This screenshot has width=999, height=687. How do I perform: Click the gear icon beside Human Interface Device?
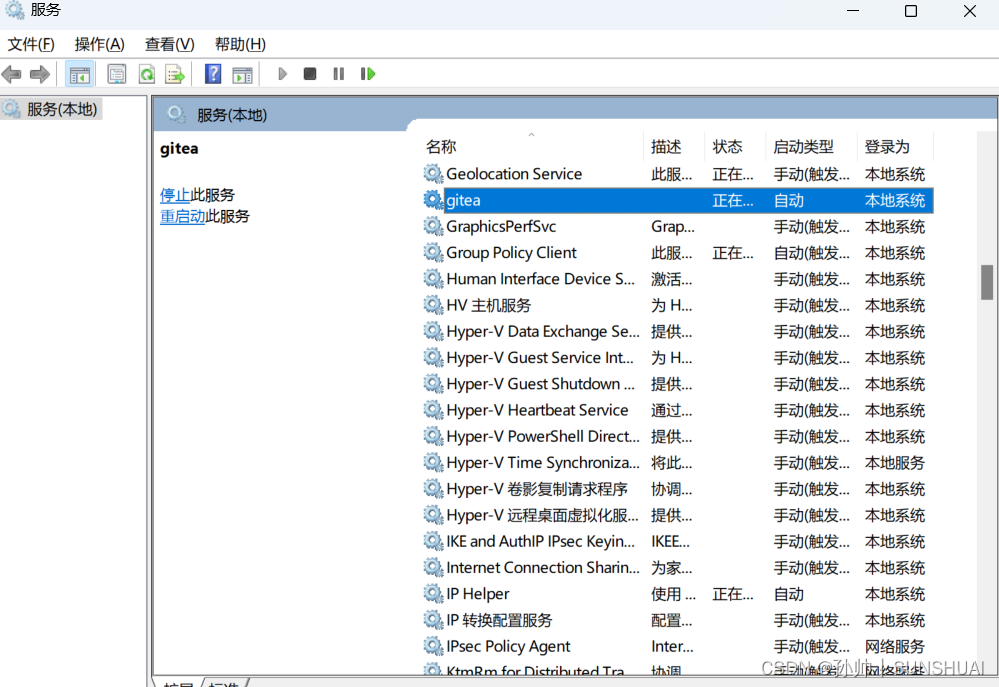[433, 278]
